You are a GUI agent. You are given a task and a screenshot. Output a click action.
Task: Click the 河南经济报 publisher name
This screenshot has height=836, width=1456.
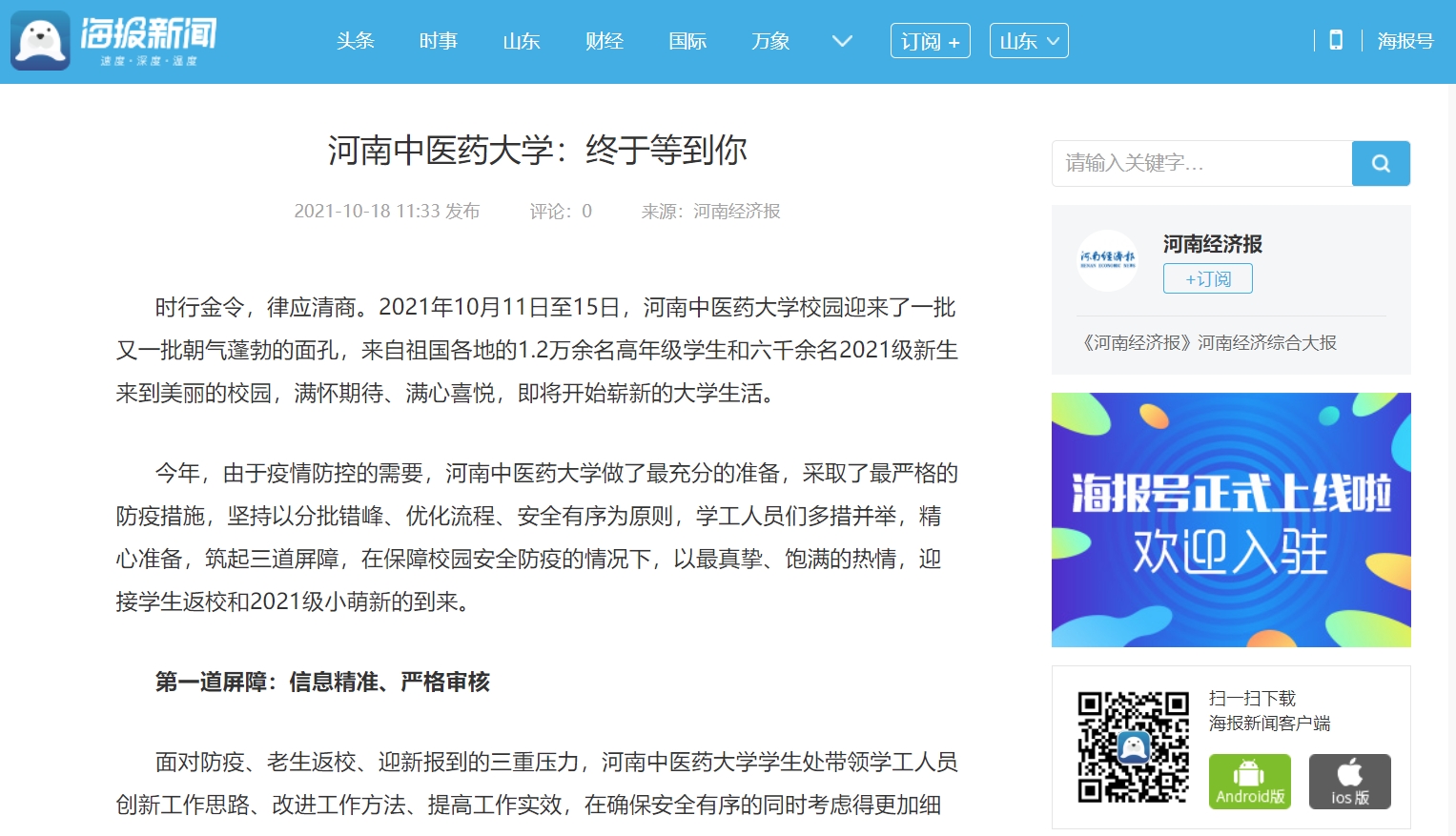pos(1212,244)
